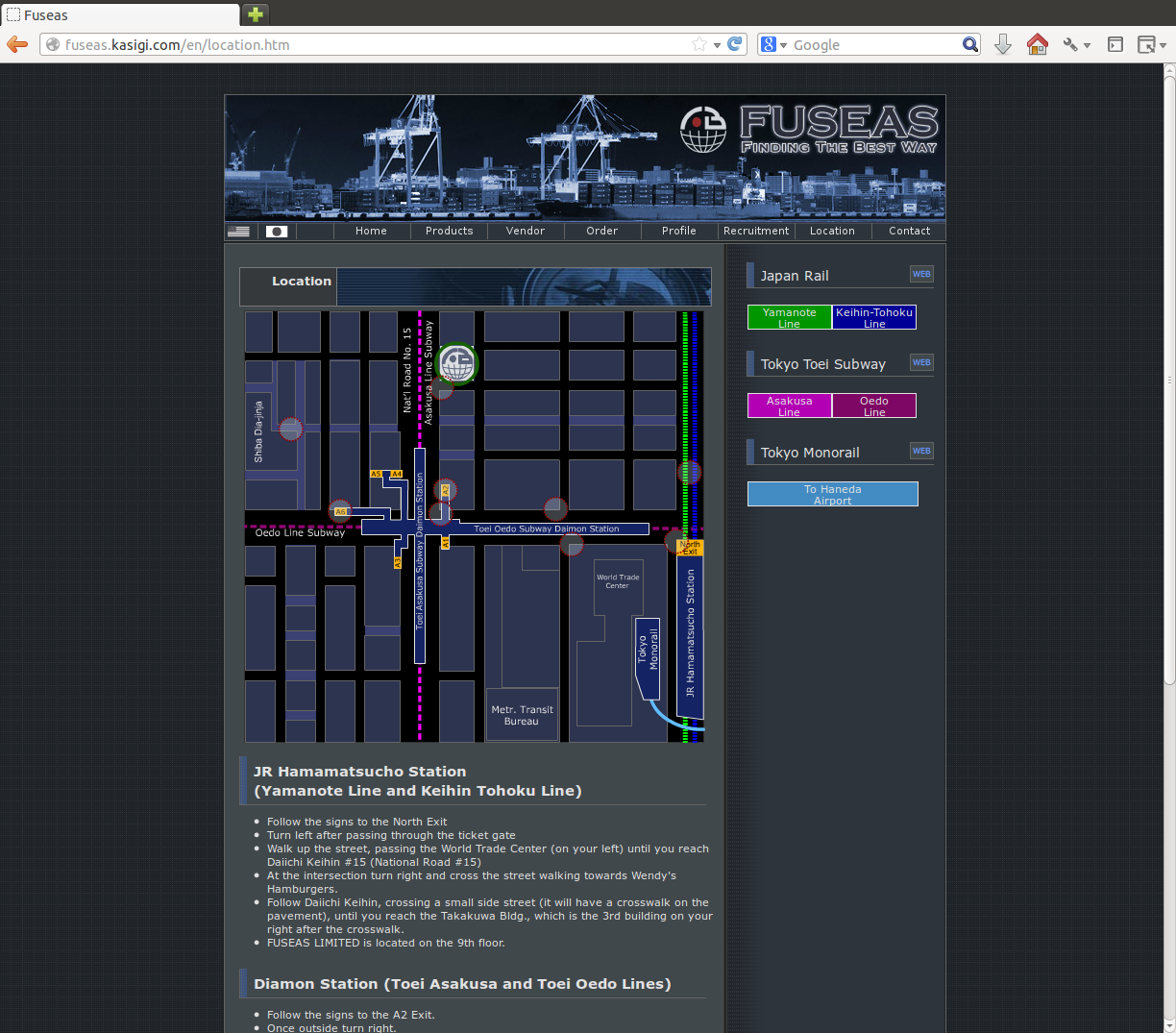Go to browser home page icon
Viewport: 1176px width, 1033px height.
pyautogui.click(x=1037, y=44)
